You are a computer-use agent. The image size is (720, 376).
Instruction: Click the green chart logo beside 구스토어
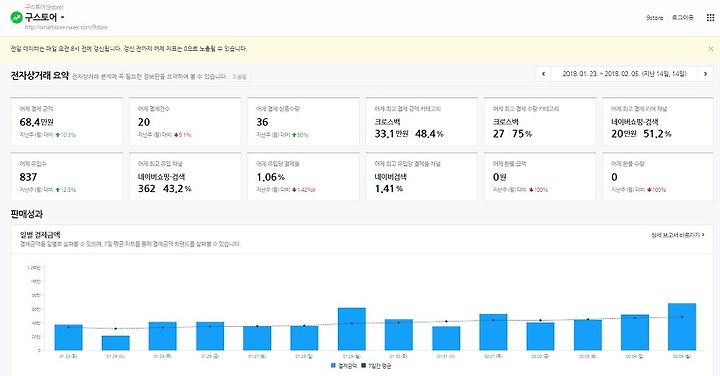click(17, 18)
